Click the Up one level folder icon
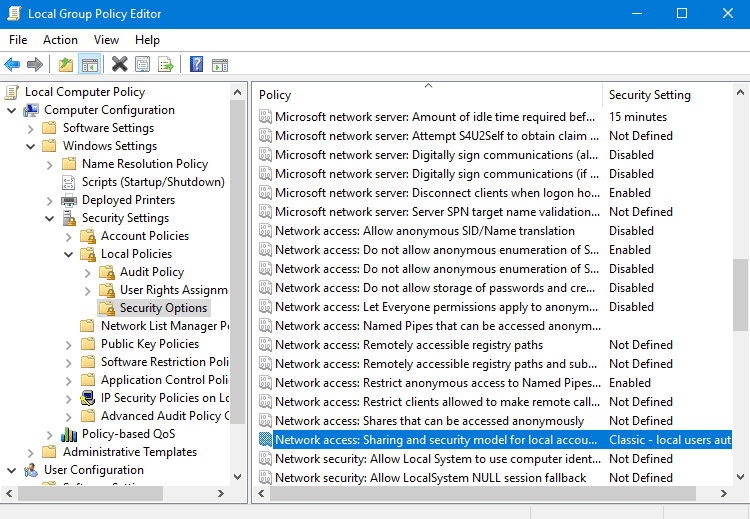The height and width of the screenshot is (519, 750). pos(66,64)
